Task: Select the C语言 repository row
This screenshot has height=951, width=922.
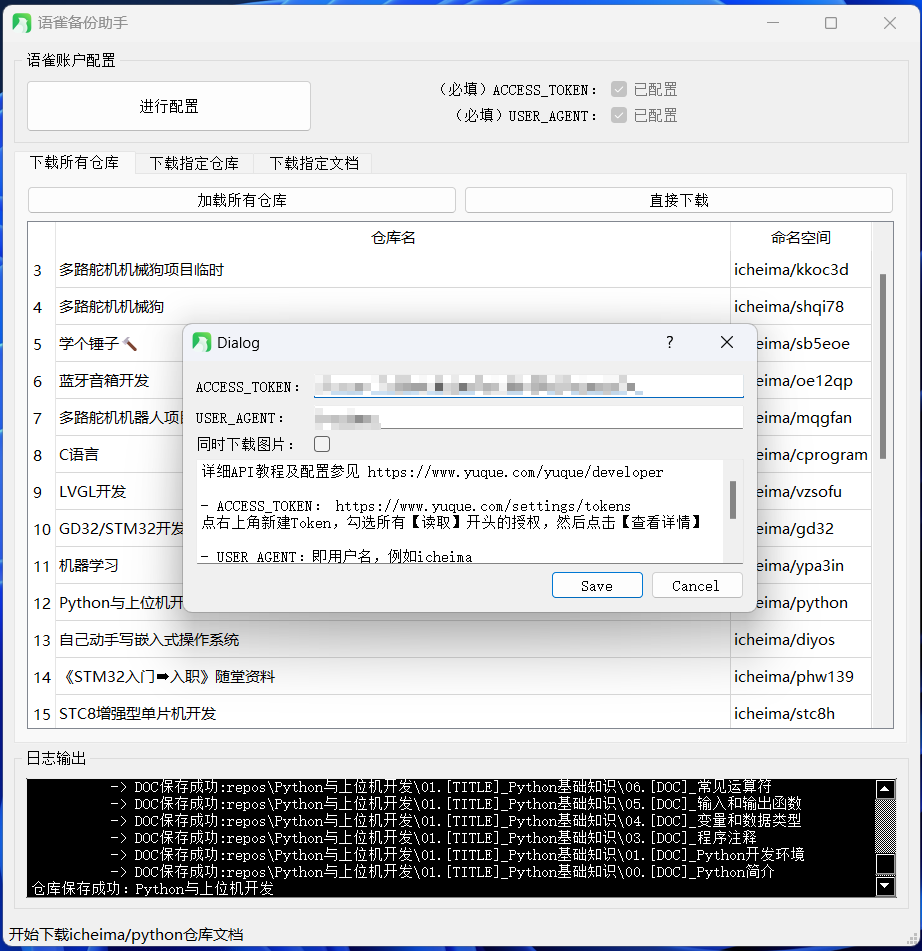Action: pyautogui.click(x=119, y=455)
